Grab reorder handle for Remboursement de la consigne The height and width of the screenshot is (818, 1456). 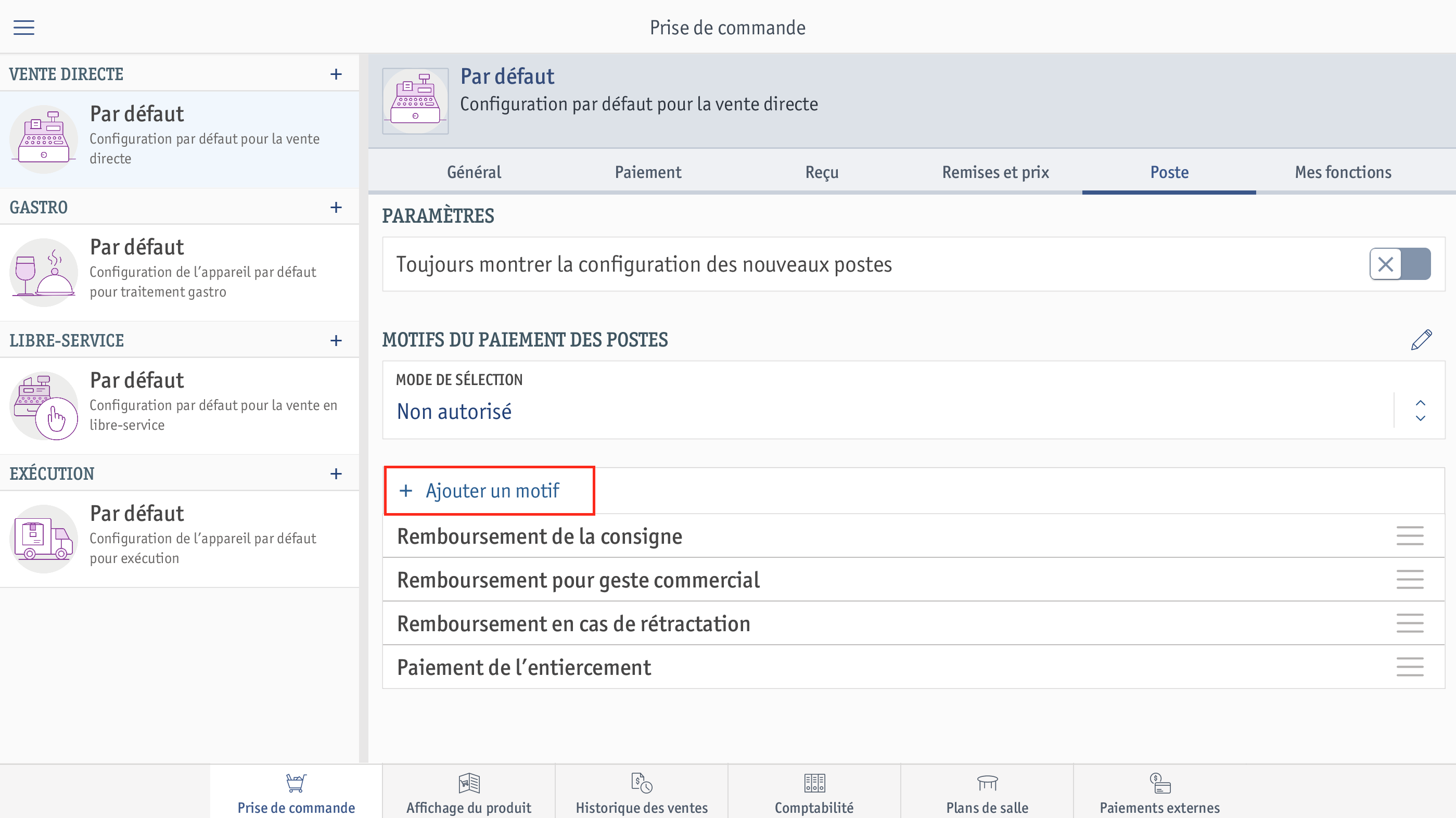1410,536
